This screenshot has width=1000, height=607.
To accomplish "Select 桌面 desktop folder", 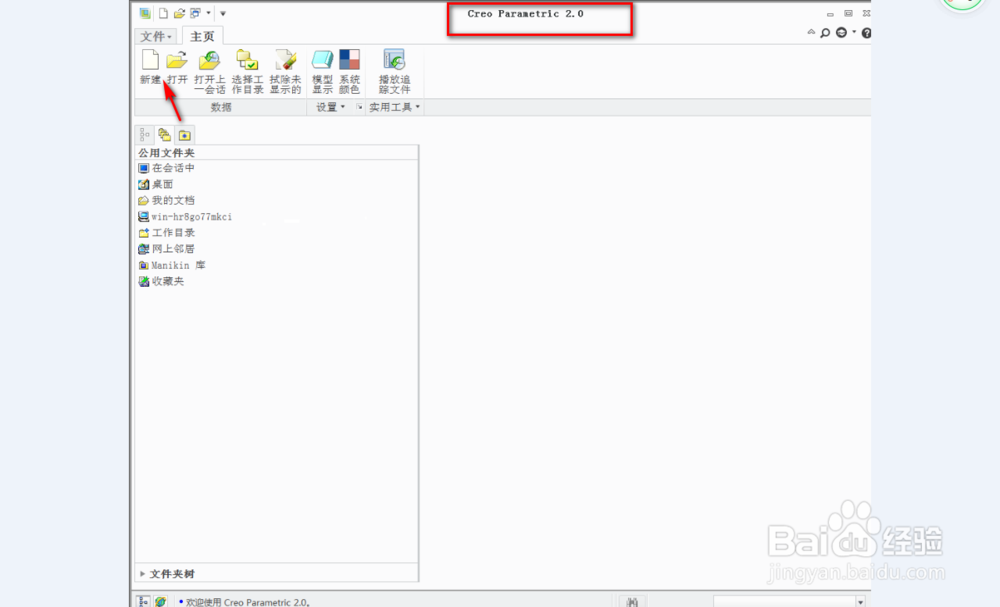I will [x=156, y=184].
